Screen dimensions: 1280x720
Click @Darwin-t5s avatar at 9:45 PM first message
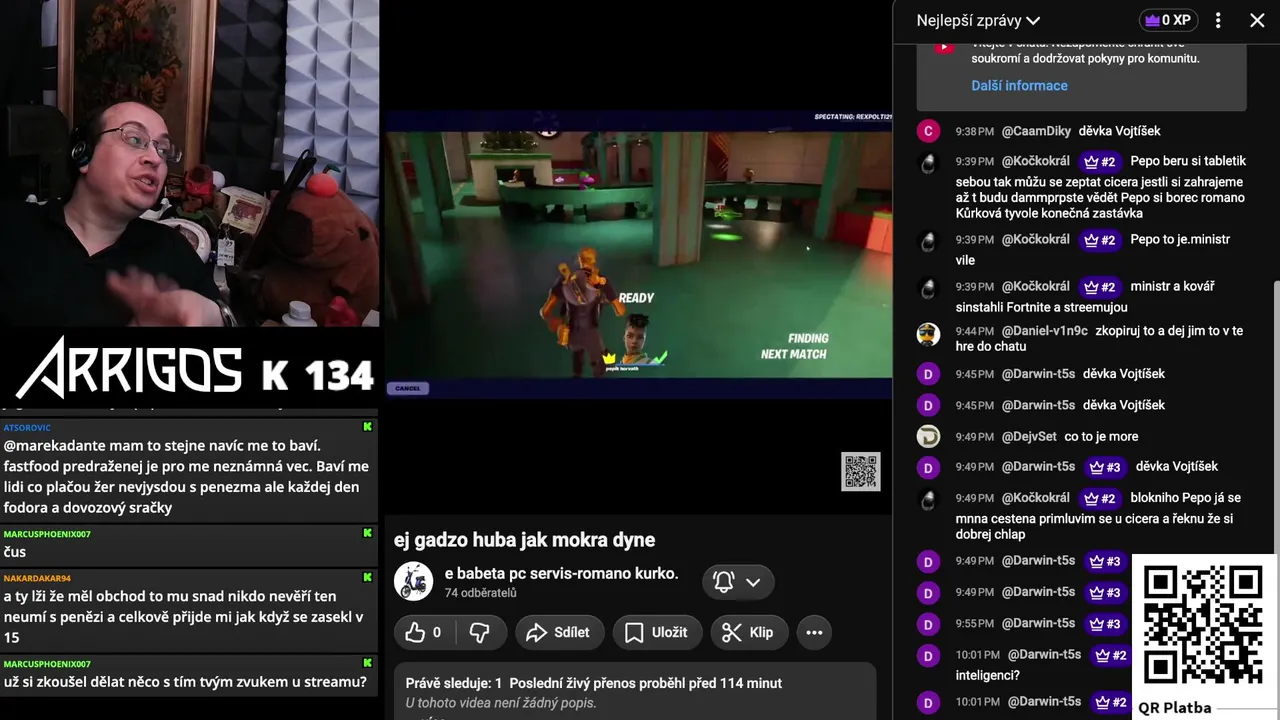pyautogui.click(x=928, y=374)
